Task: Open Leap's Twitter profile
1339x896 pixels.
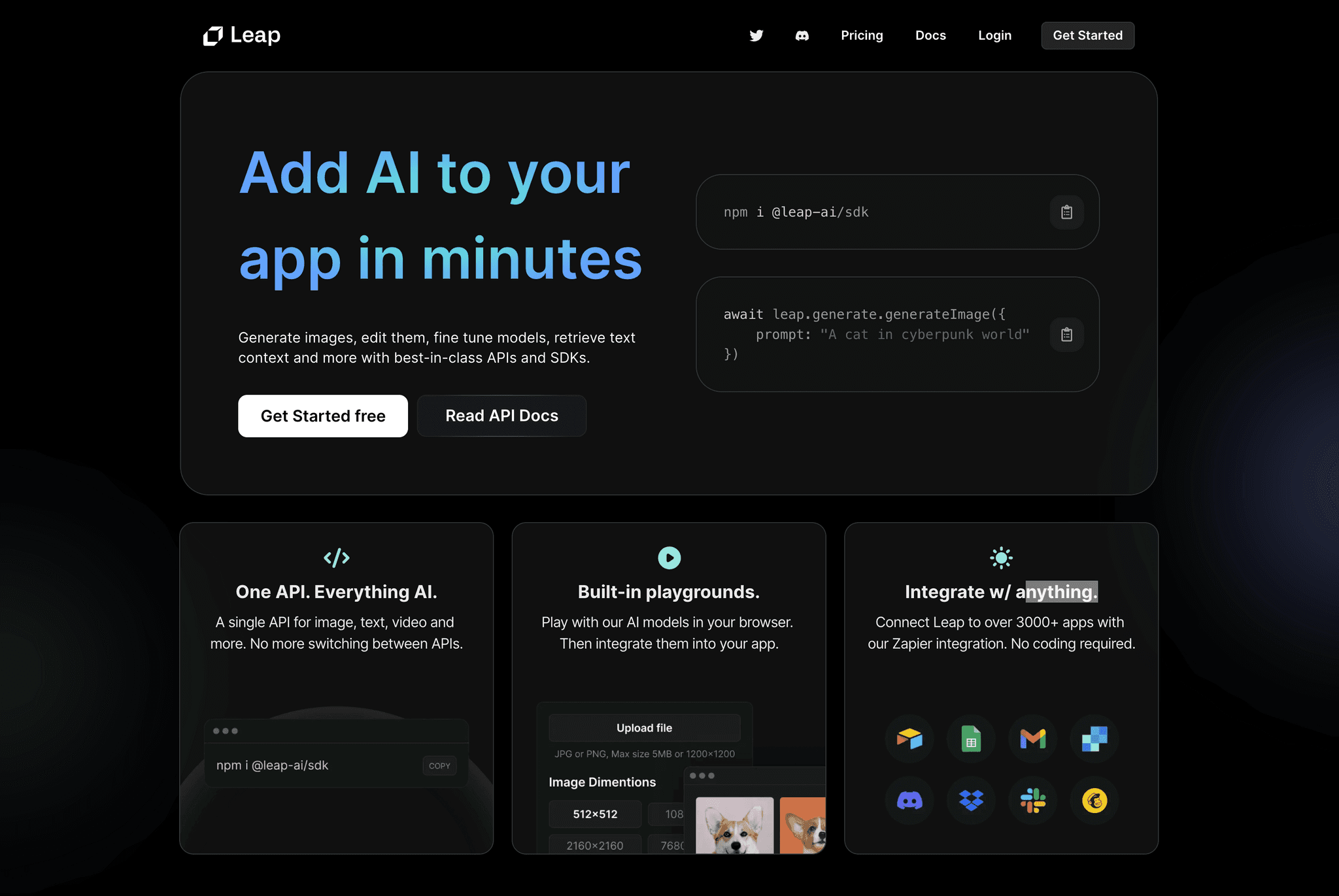Action: (756, 35)
